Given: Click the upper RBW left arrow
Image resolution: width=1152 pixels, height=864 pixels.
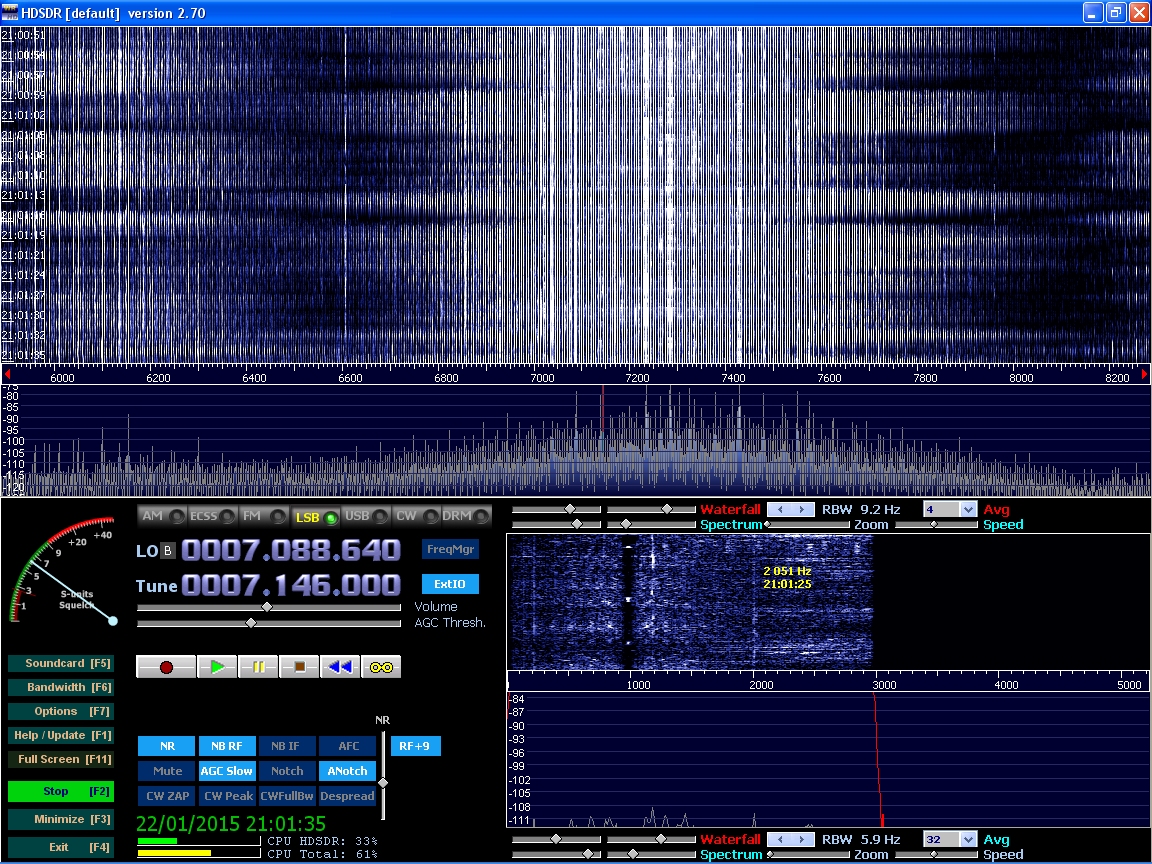Looking at the screenshot, I should [780, 509].
